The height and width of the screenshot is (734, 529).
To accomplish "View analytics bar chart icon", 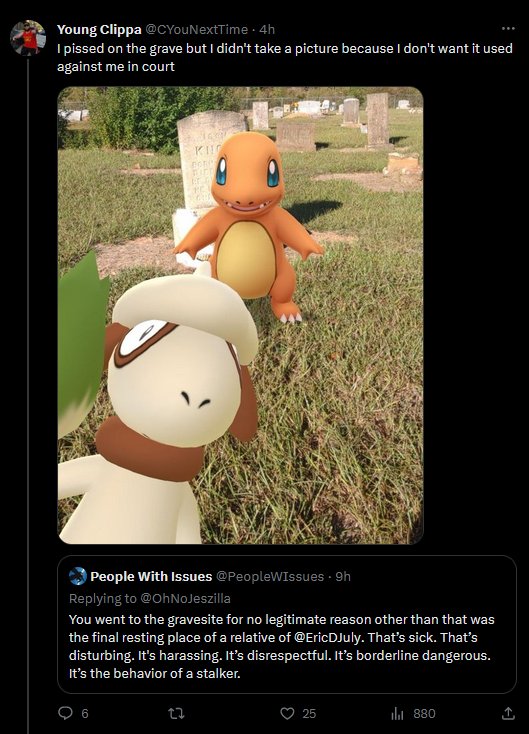I will (x=397, y=713).
